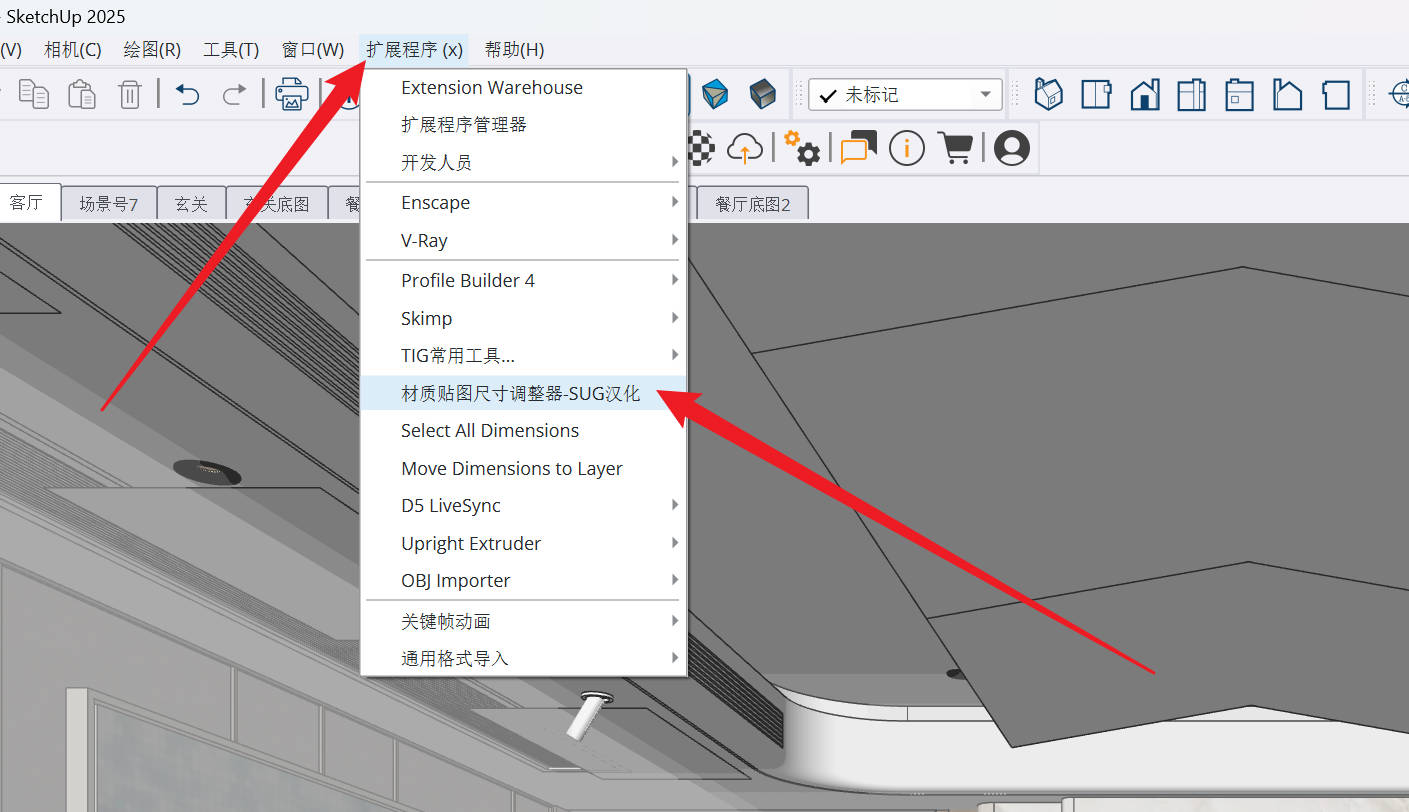Click the Print icon in toolbar

pyautogui.click(x=291, y=95)
